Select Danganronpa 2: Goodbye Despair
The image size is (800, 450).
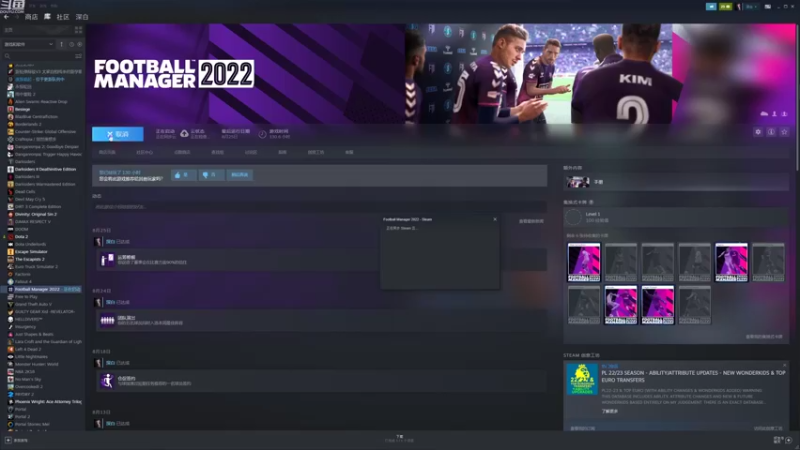[46, 146]
